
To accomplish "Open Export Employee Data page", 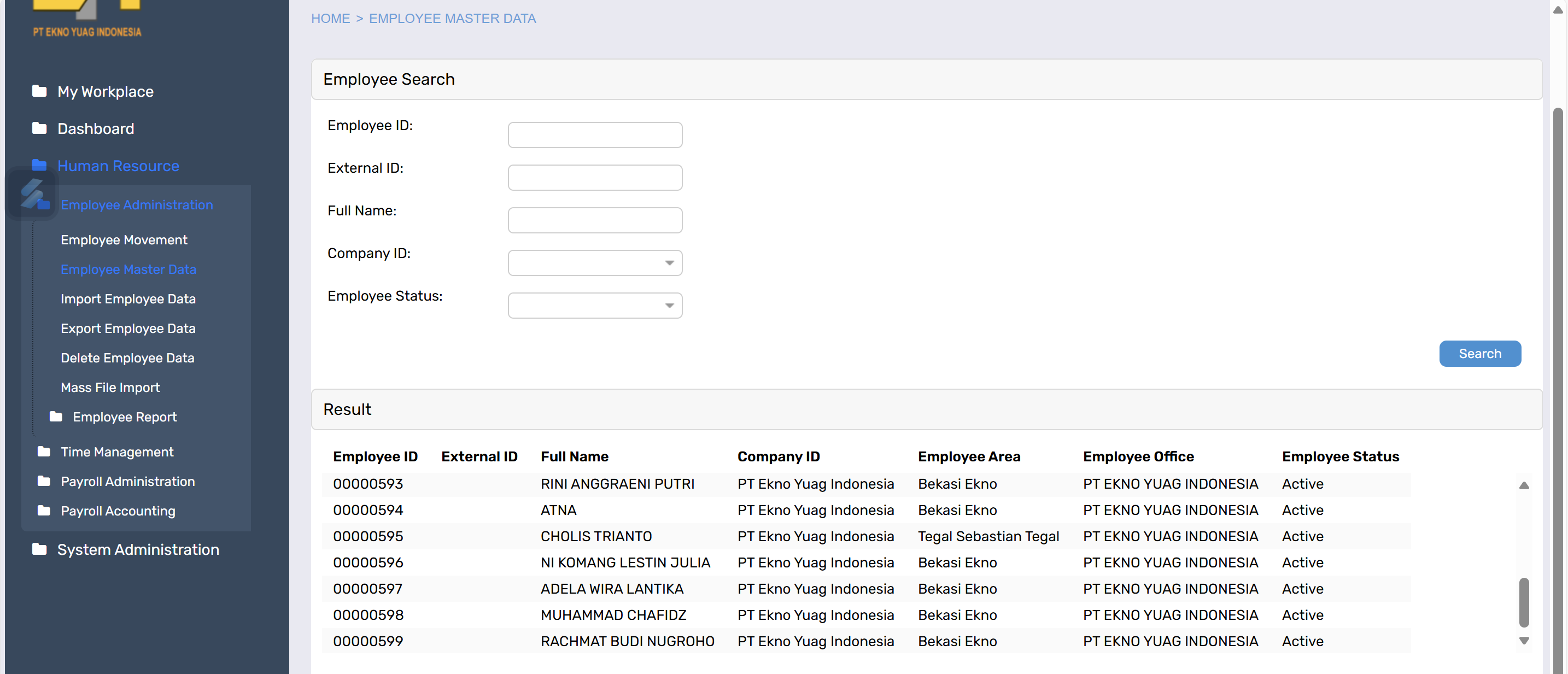I will coord(128,328).
